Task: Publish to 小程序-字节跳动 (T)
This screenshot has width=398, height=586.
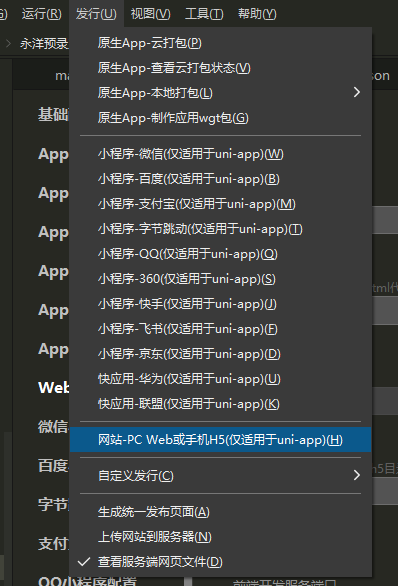Action: pos(220,229)
